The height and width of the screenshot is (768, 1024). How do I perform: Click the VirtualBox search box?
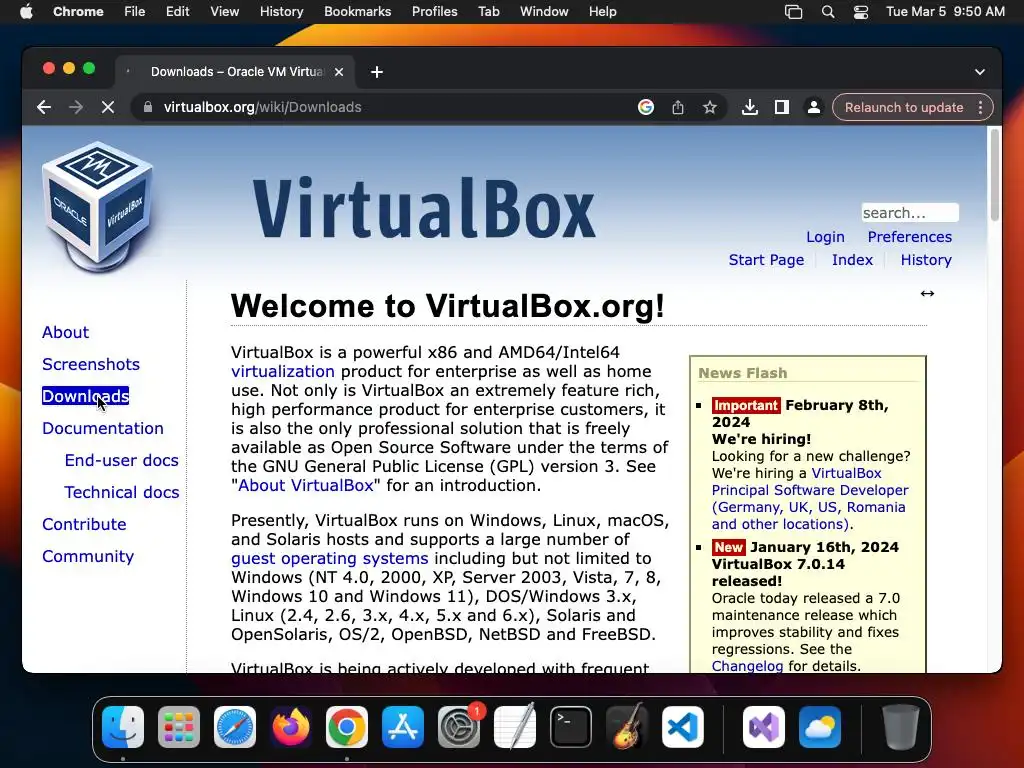pos(910,213)
